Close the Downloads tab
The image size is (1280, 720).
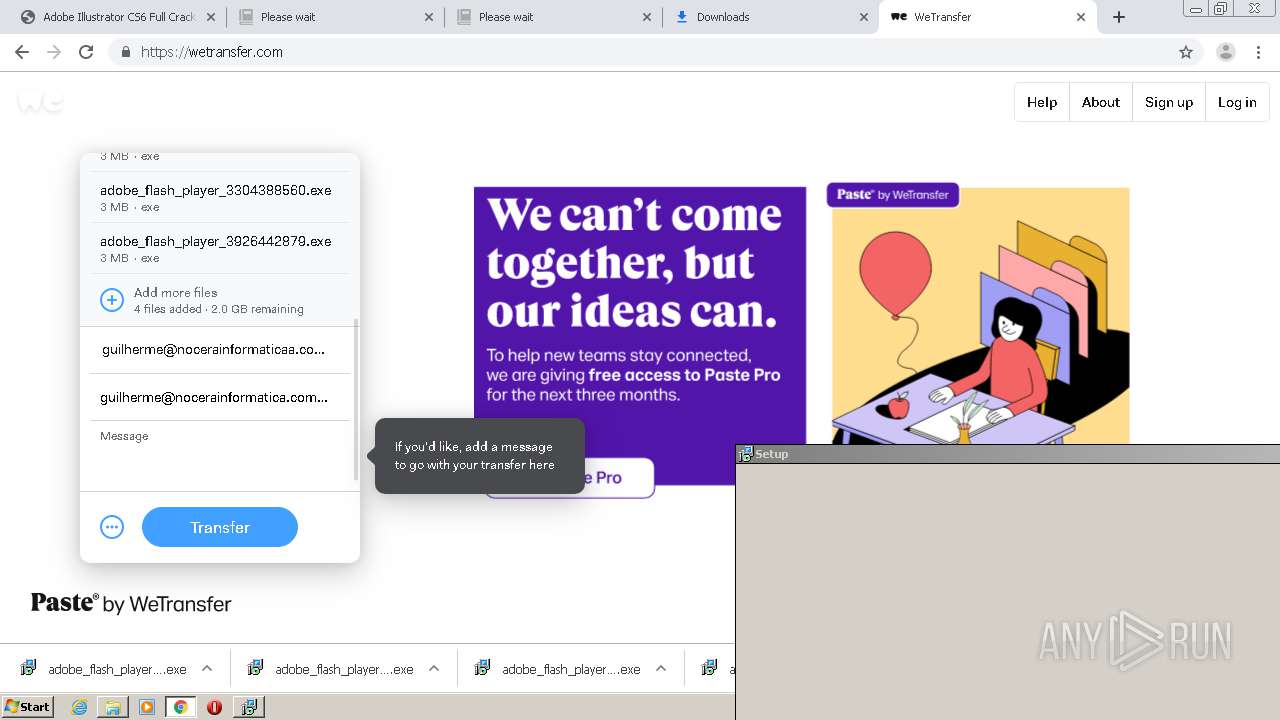coord(864,17)
